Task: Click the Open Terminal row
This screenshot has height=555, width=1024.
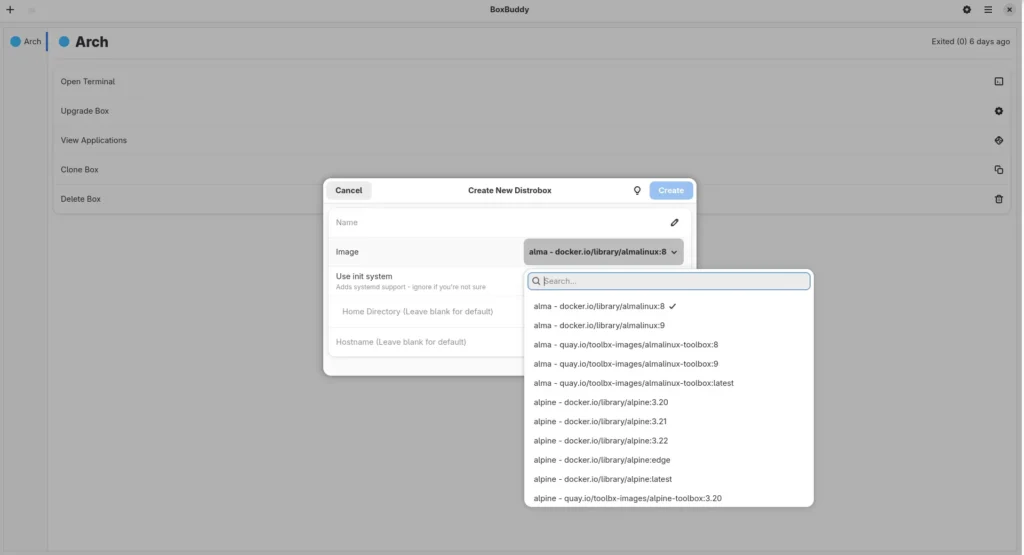Action: click(x=532, y=82)
